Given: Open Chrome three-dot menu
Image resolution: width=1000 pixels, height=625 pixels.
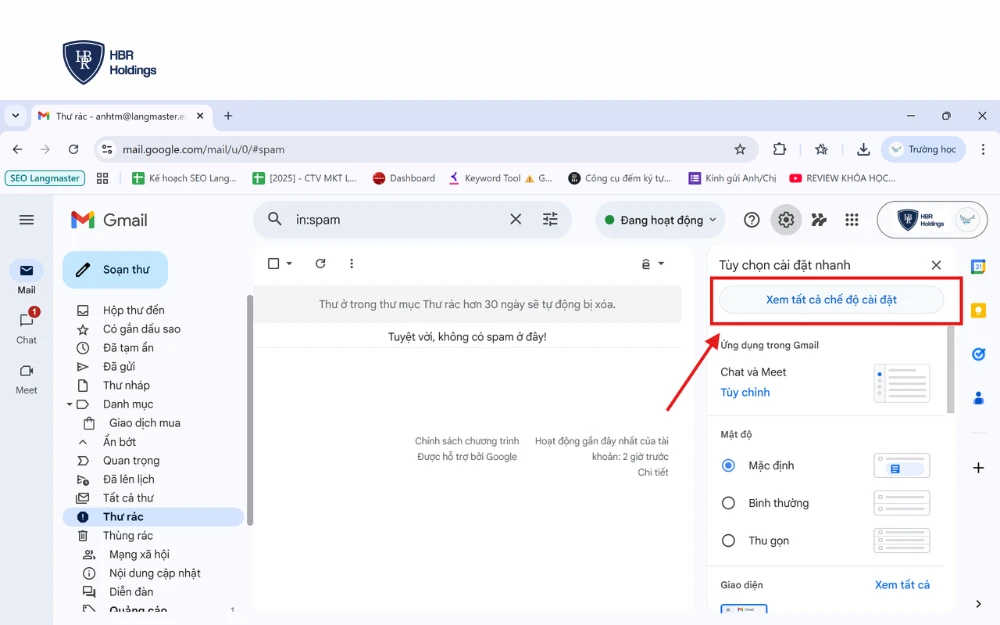Looking at the screenshot, I should click(x=983, y=149).
